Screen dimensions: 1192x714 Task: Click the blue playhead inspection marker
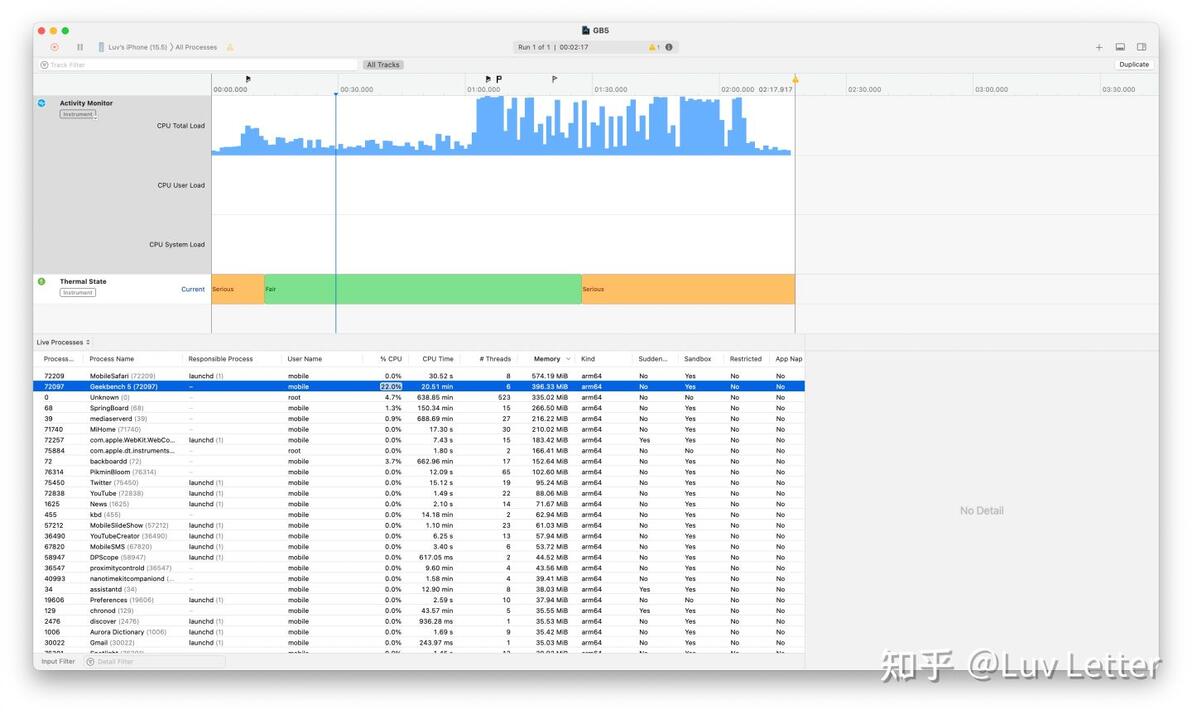coord(335,94)
